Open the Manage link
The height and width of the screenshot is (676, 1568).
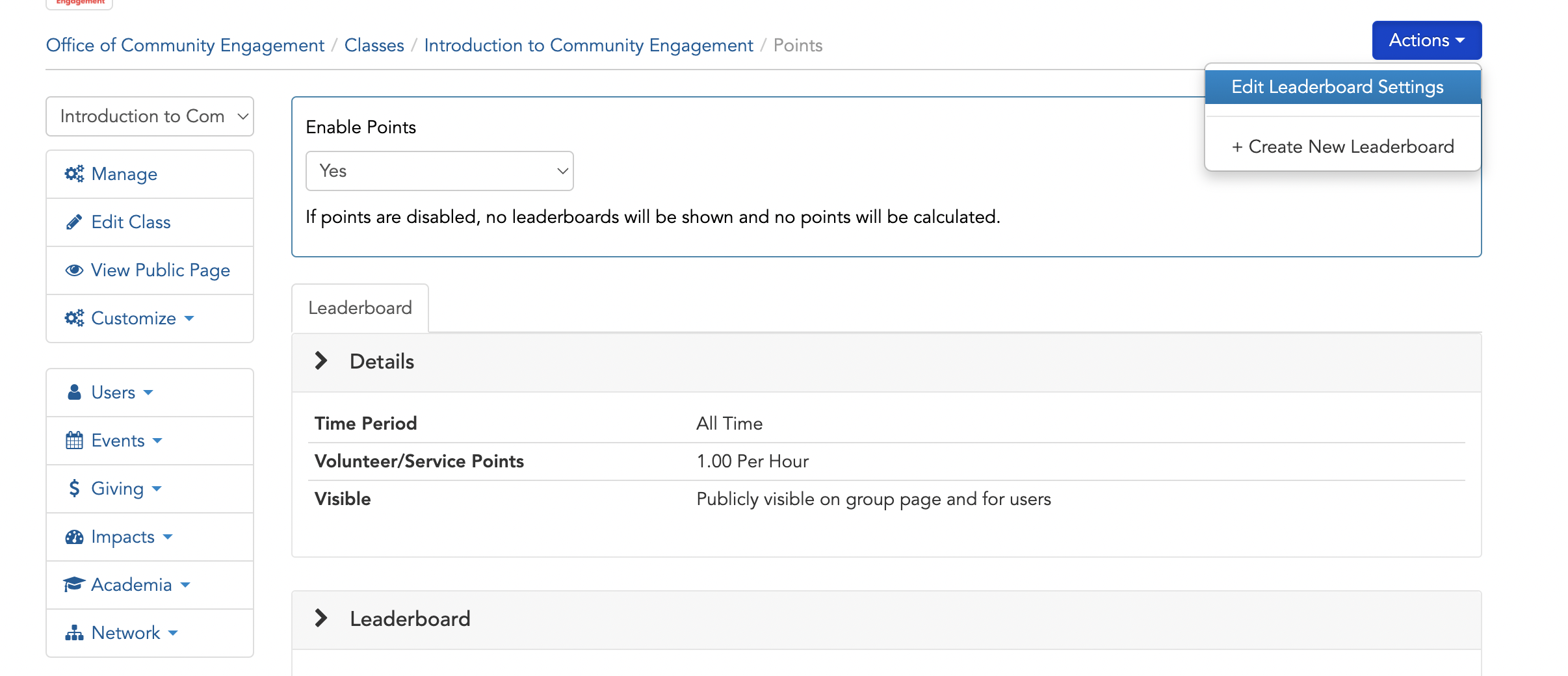[x=150, y=174]
